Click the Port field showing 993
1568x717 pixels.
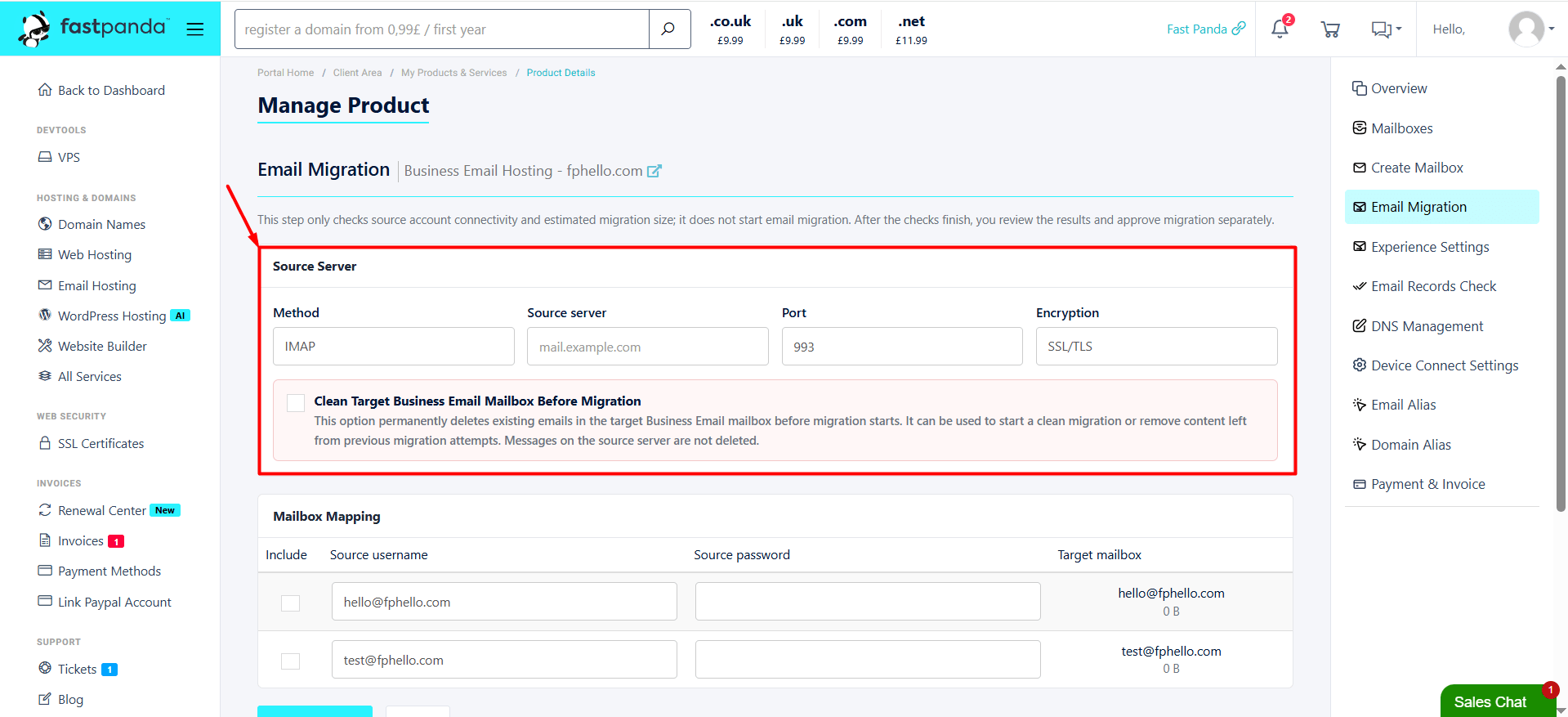pyautogui.click(x=902, y=347)
